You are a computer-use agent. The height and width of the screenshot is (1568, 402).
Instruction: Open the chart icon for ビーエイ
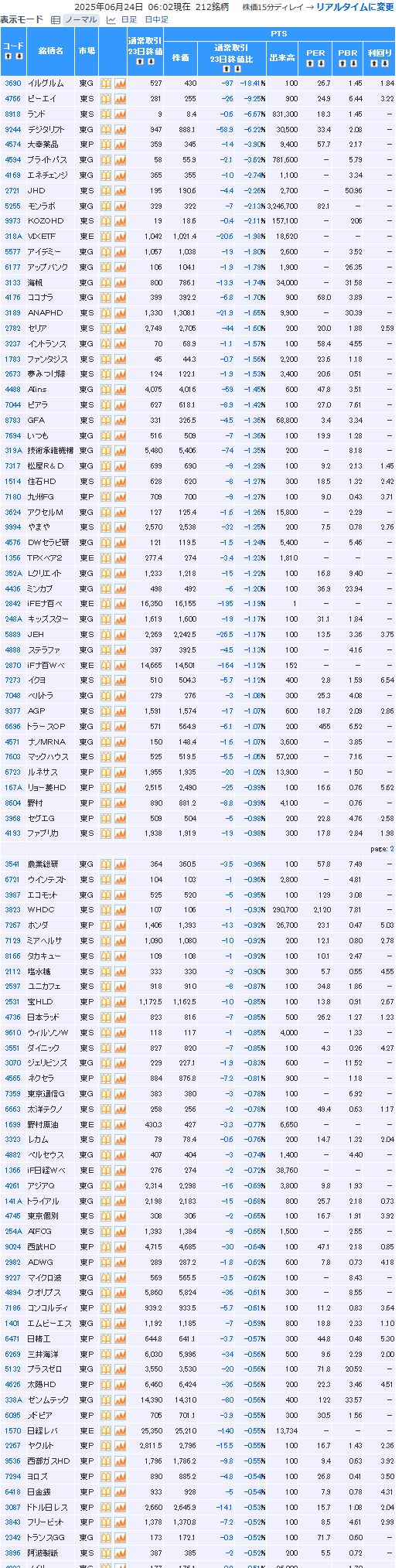pos(120,99)
